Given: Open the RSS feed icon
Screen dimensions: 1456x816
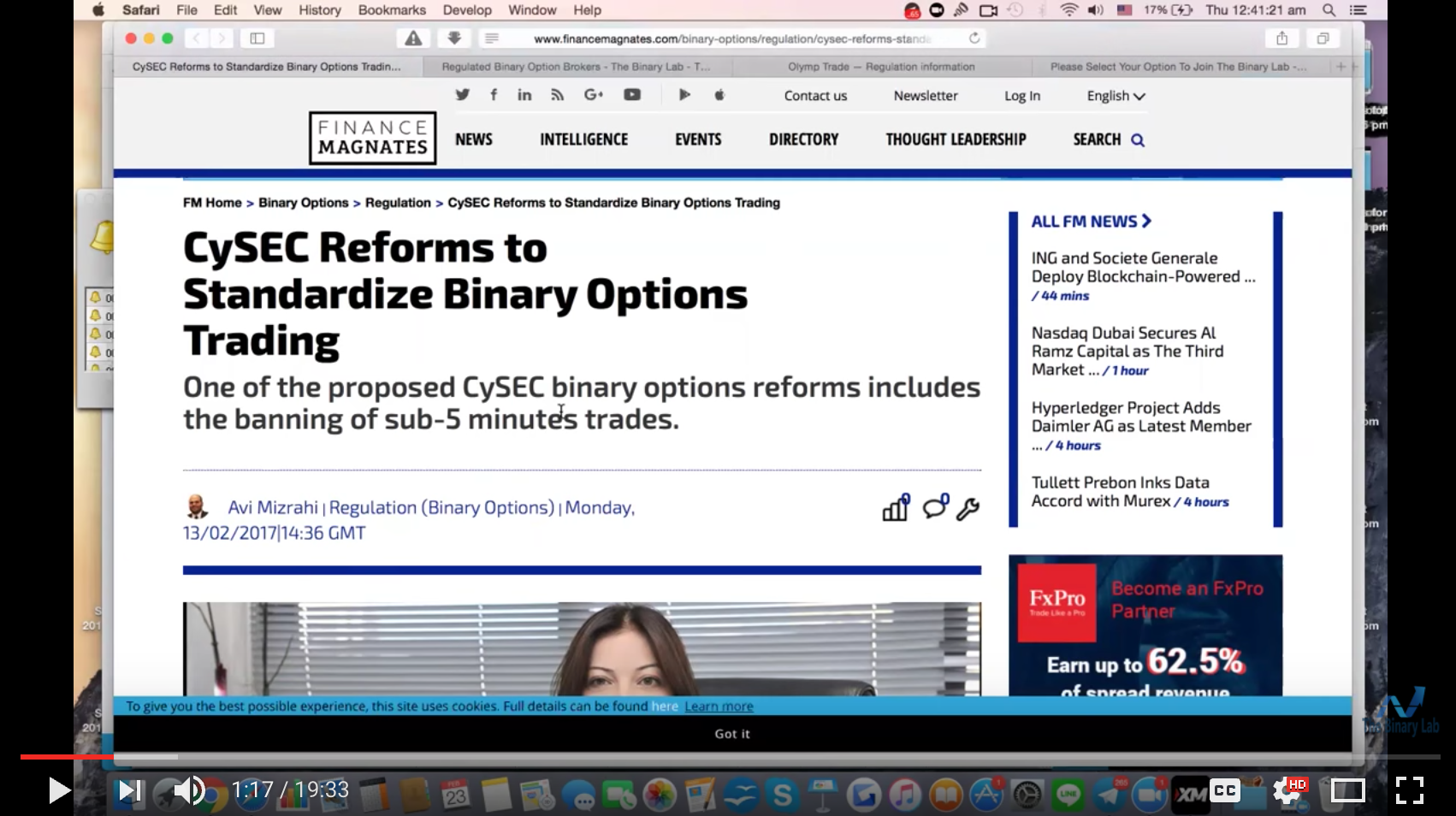Looking at the screenshot, I should point(558,95).
